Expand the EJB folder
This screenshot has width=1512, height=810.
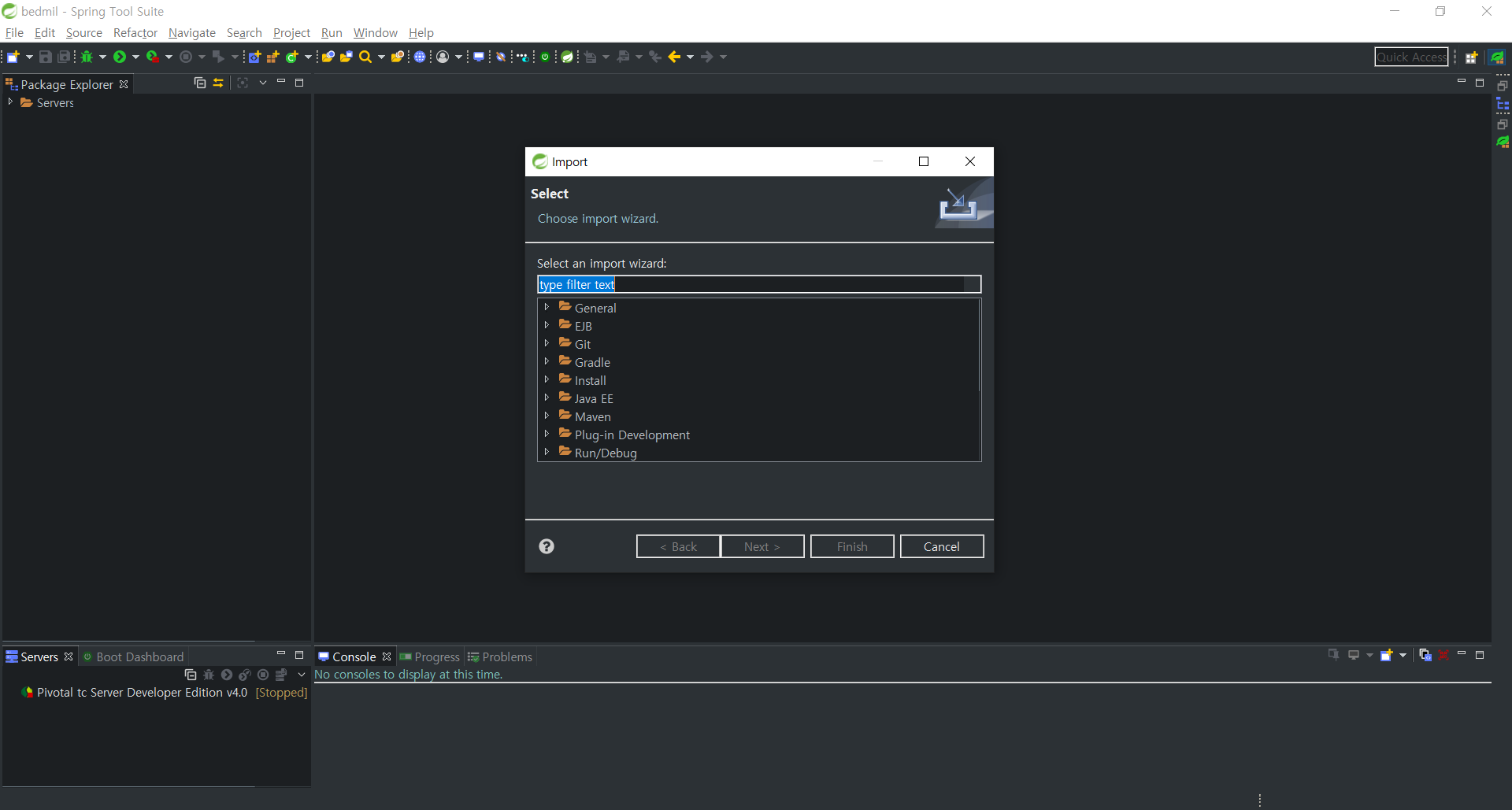point(547,325)
